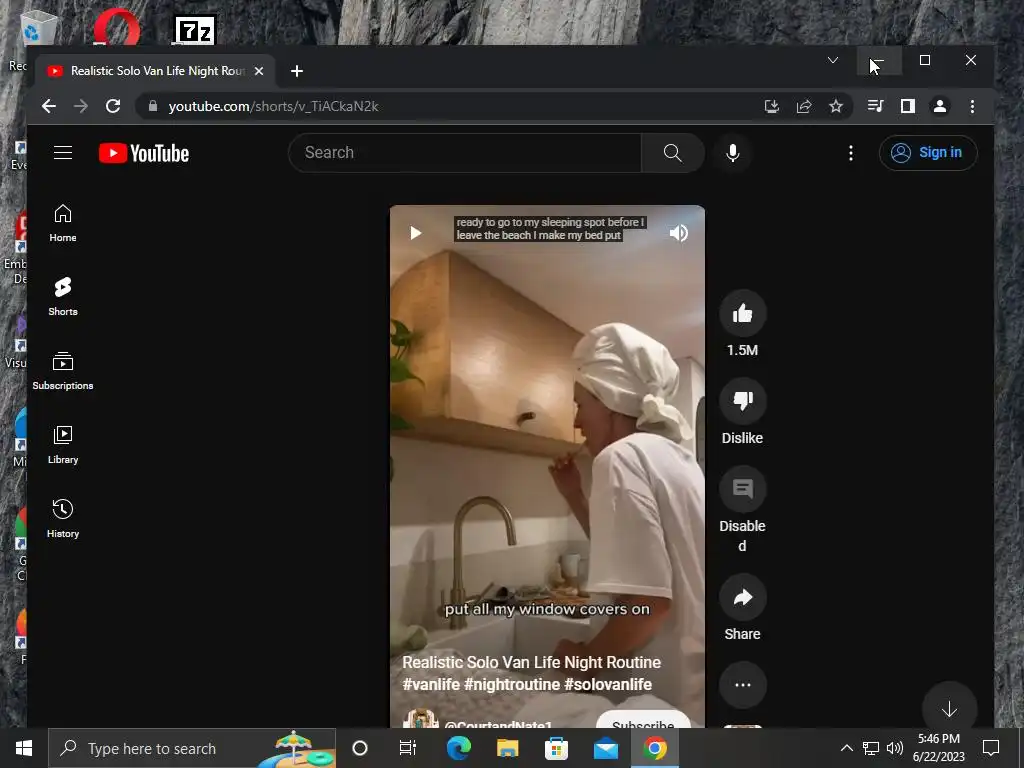The image size is (1024, 768).
Task: Launch Microsoft Edge from taskbar
Action: 458,748
